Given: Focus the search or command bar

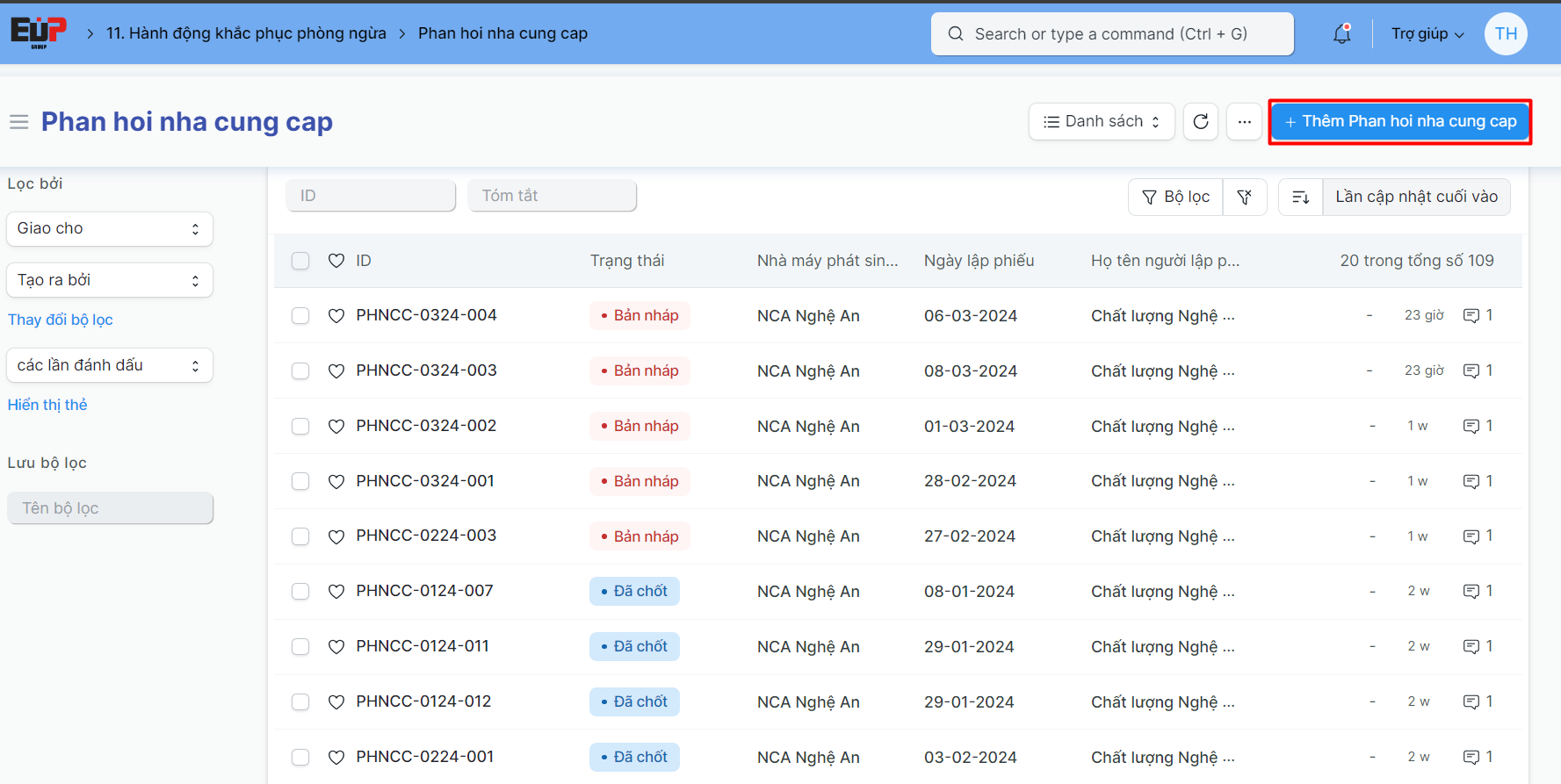Looking at the screenshot, I should [x=1111, y=34].
